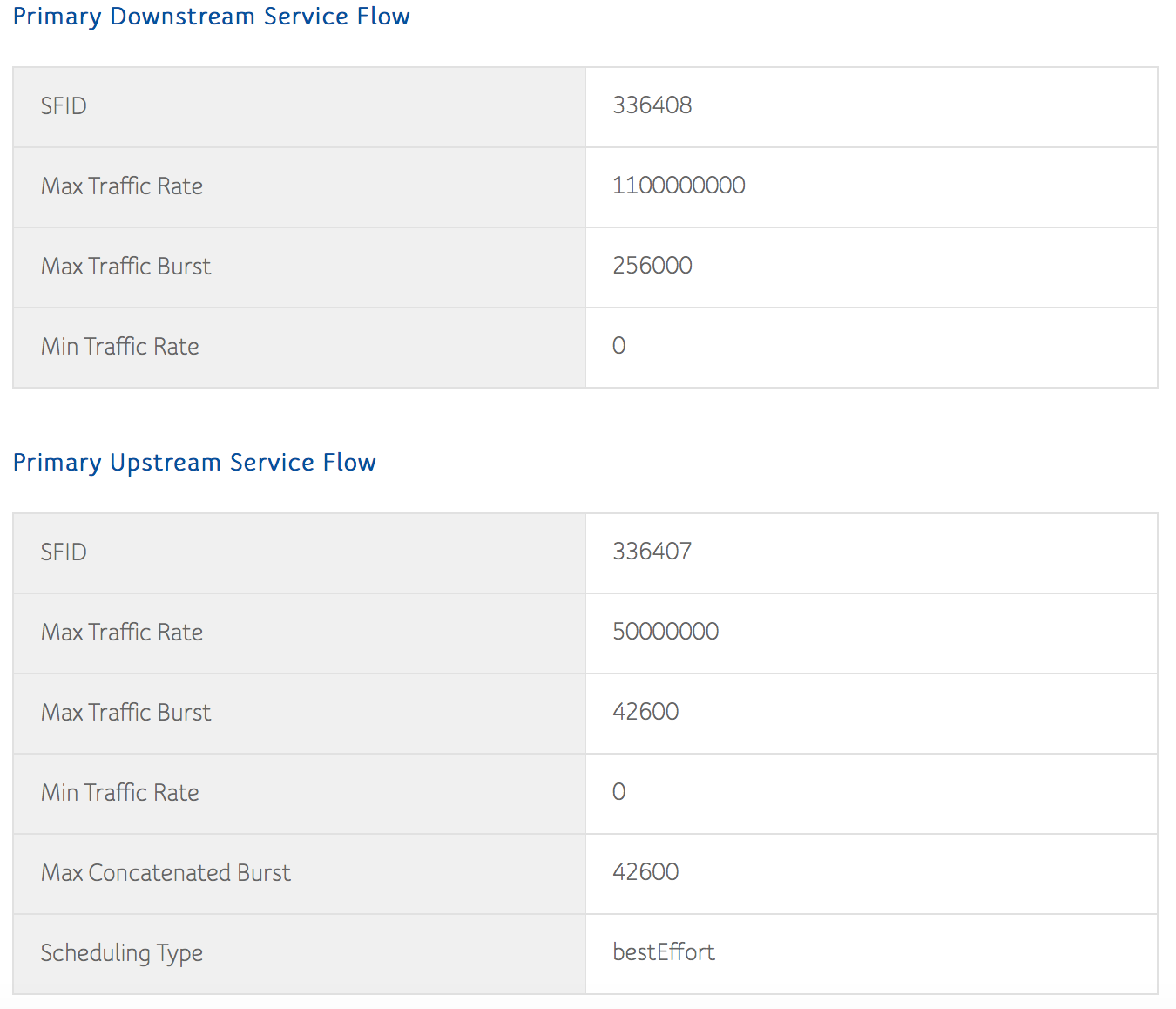Select the upstream Max Traffic Burst value 42600

pyautogui.click(x=645, y=712)
